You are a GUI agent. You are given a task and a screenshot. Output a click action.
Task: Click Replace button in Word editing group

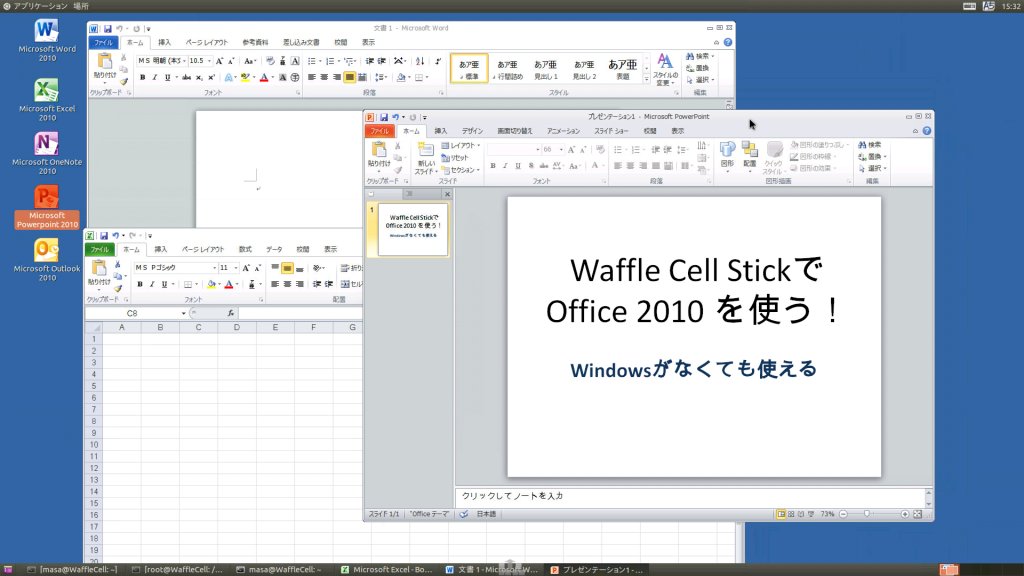click(697, 68)
